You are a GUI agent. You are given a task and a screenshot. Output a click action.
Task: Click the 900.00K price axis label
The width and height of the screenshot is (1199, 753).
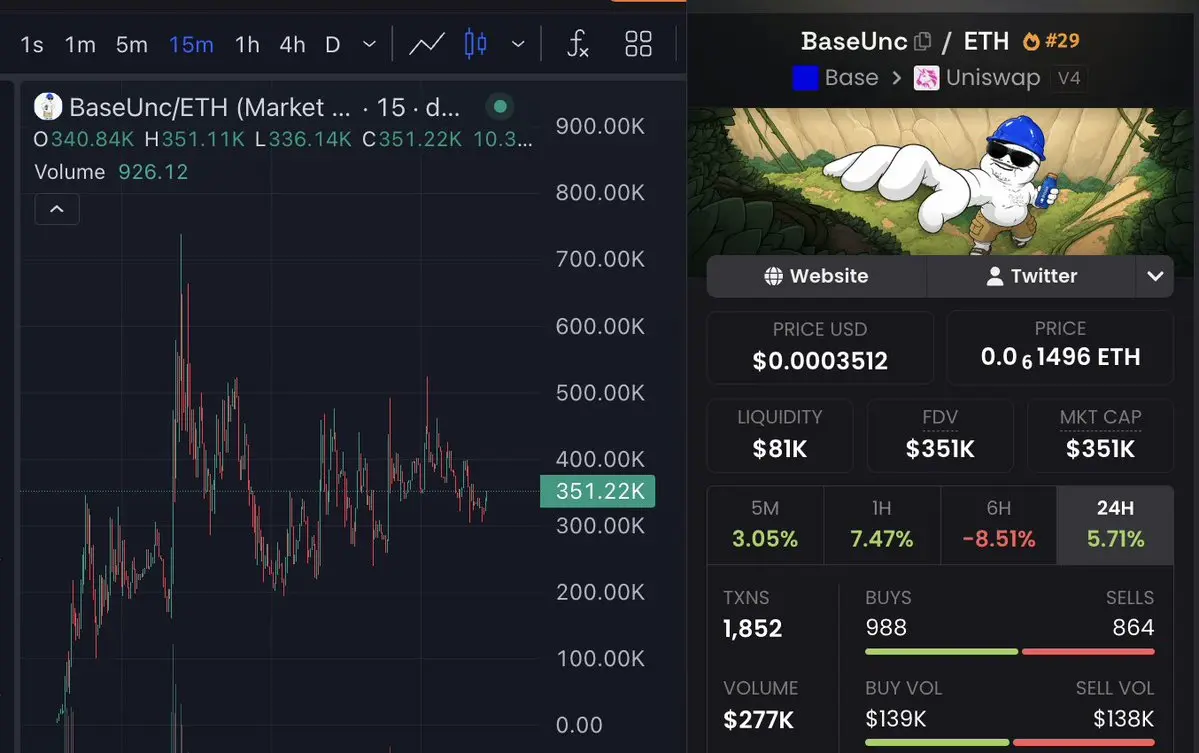pyautogui.click(x=600, y=126)
